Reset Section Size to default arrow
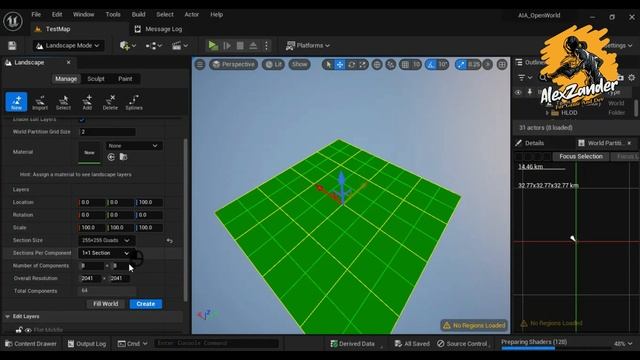The width and height of the screenshot is (640, 360). 169,241
